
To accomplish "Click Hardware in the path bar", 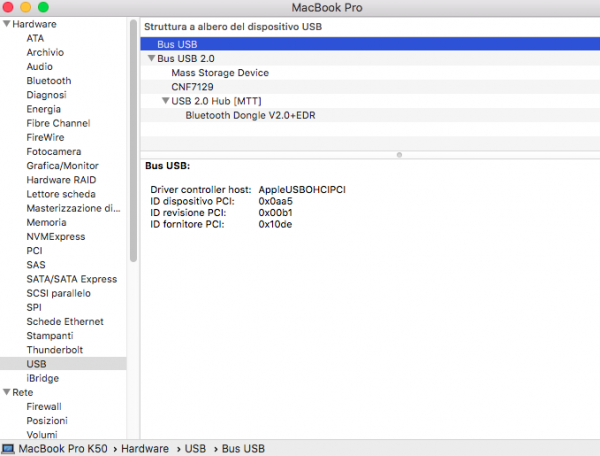I will [x=145, y=448].
